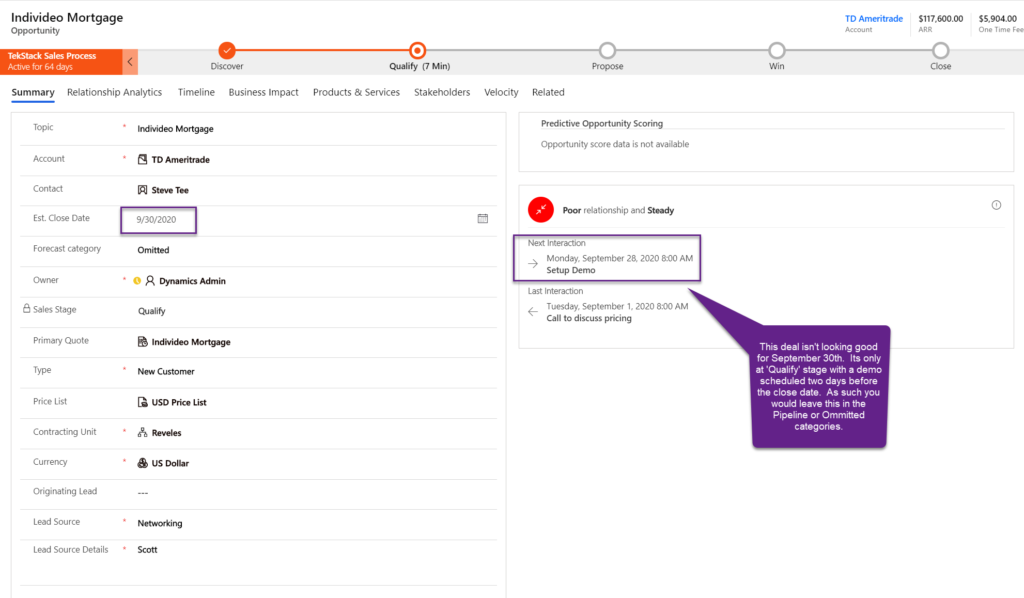Viewport: 1024px width, 598px height.
Task: Click the contact icon beside Steve Tee
Action: (142, 190)
